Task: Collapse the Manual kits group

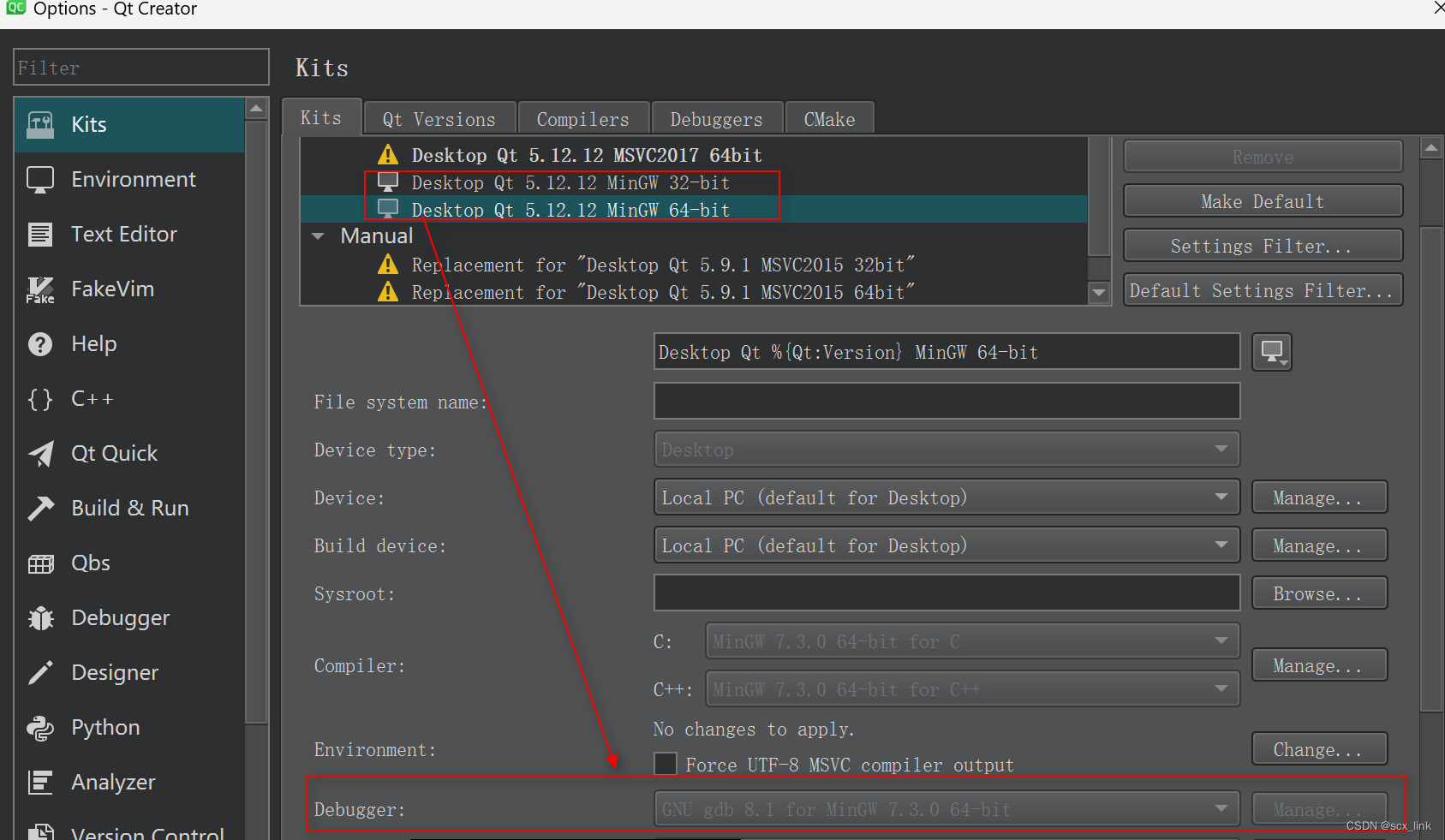Action: click(319, 236)
